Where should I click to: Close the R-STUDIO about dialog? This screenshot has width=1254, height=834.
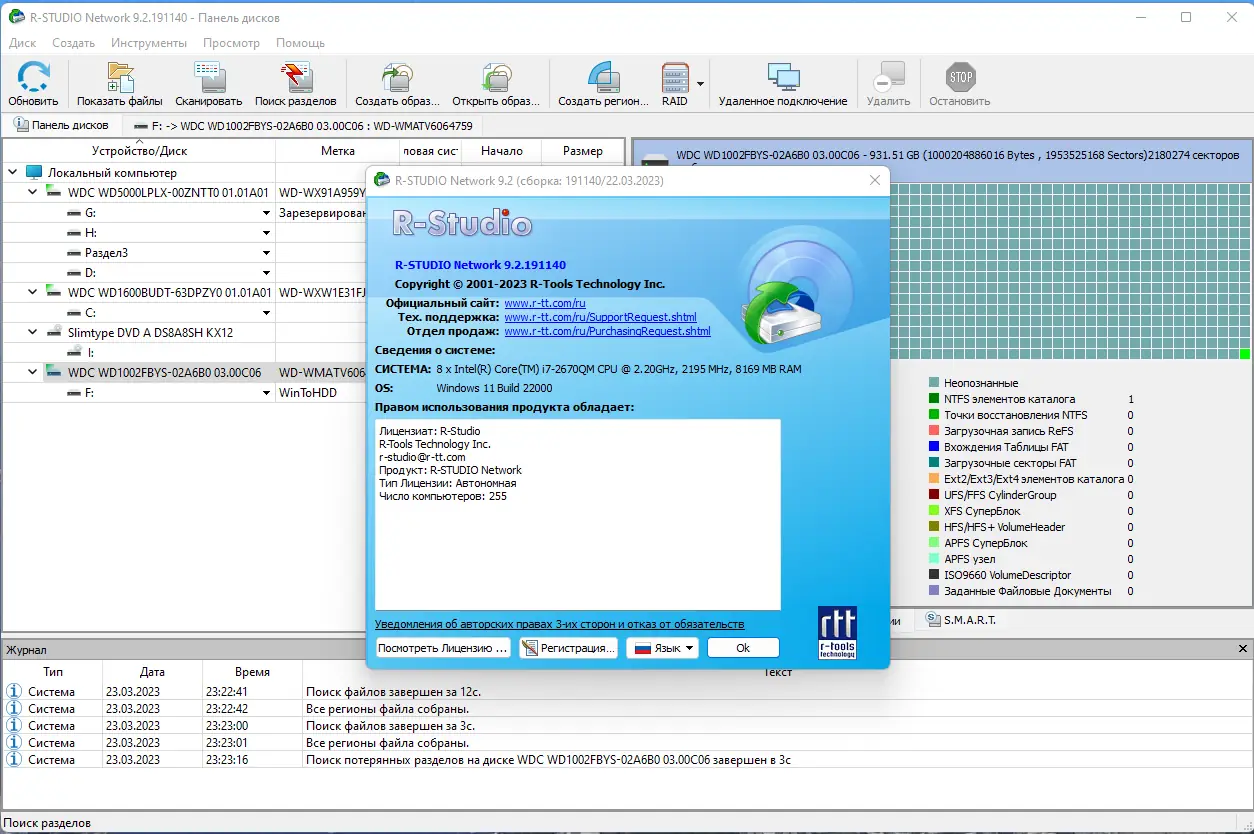[875, 180]
